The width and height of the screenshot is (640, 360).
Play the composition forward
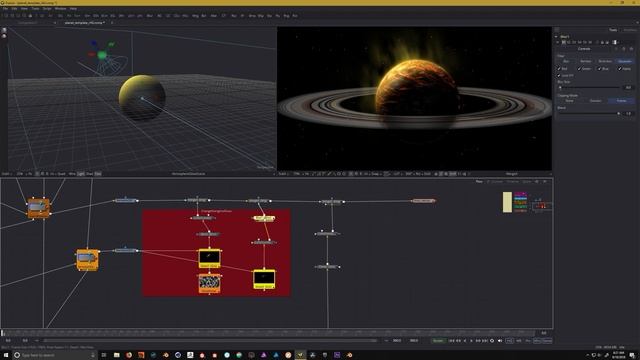pyautogui.click(x=471, y=340)
